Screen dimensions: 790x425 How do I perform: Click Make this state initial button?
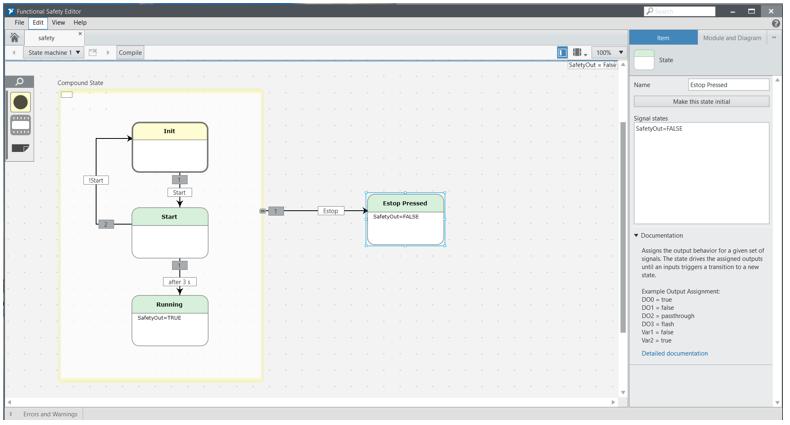pos(701,101)
